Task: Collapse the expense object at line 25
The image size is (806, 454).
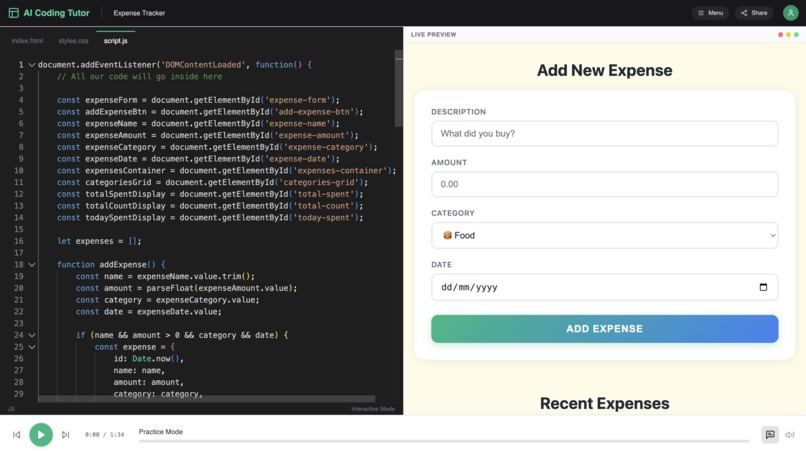Action: coord(32,347)
